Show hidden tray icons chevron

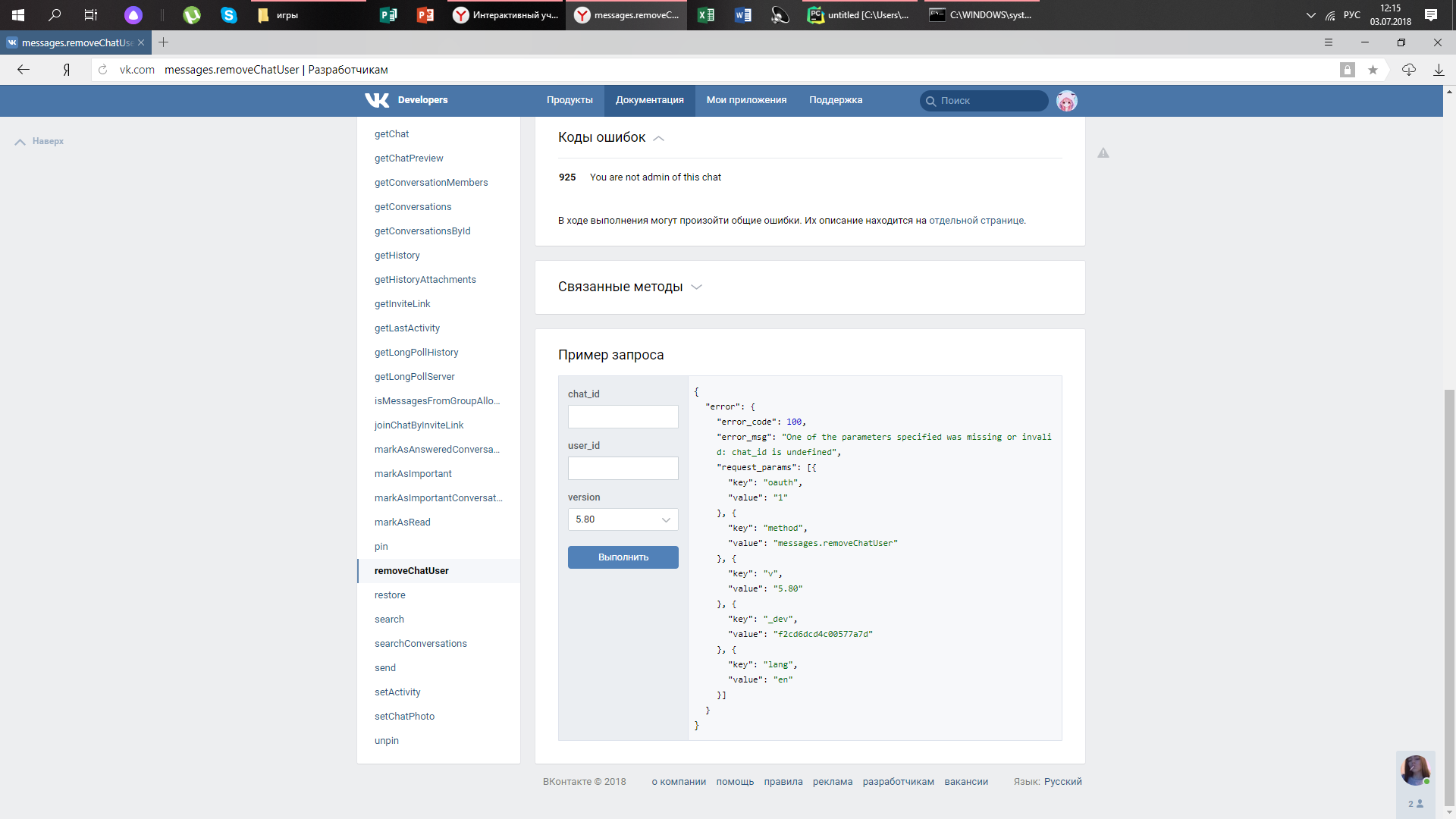[x=1310, y=15]
